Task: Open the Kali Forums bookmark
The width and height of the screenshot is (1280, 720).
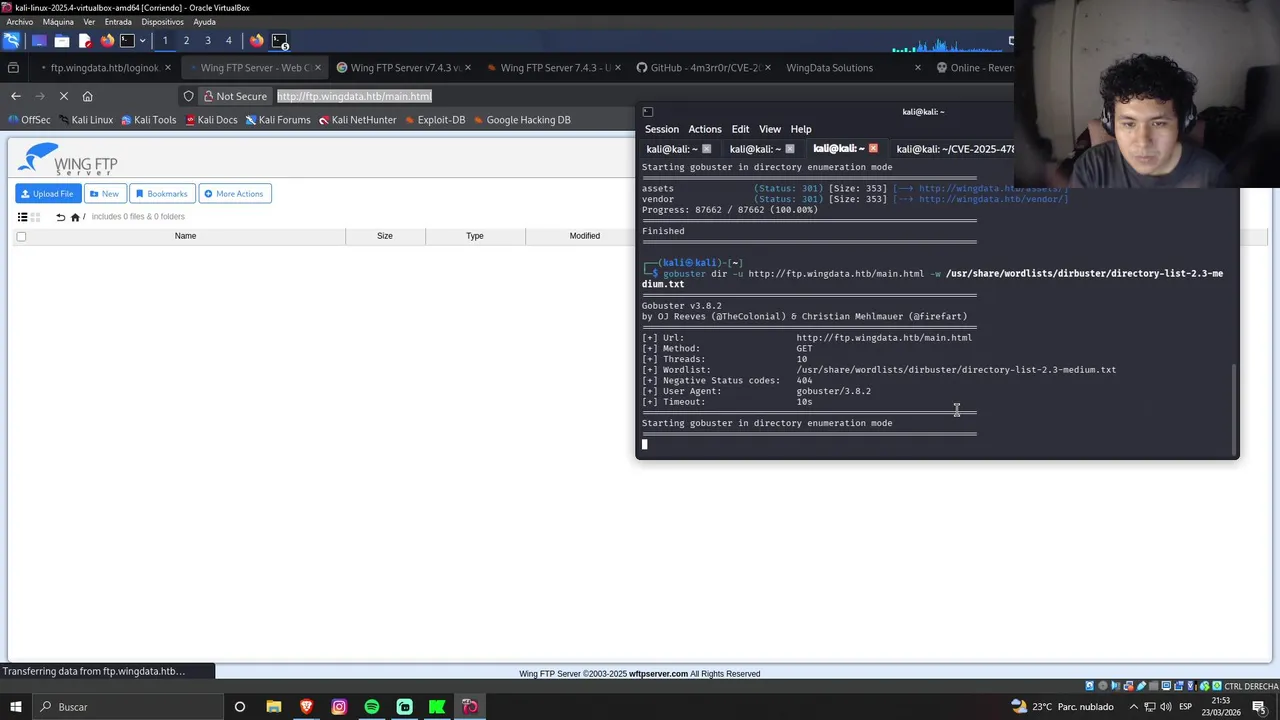Action: 278,120
